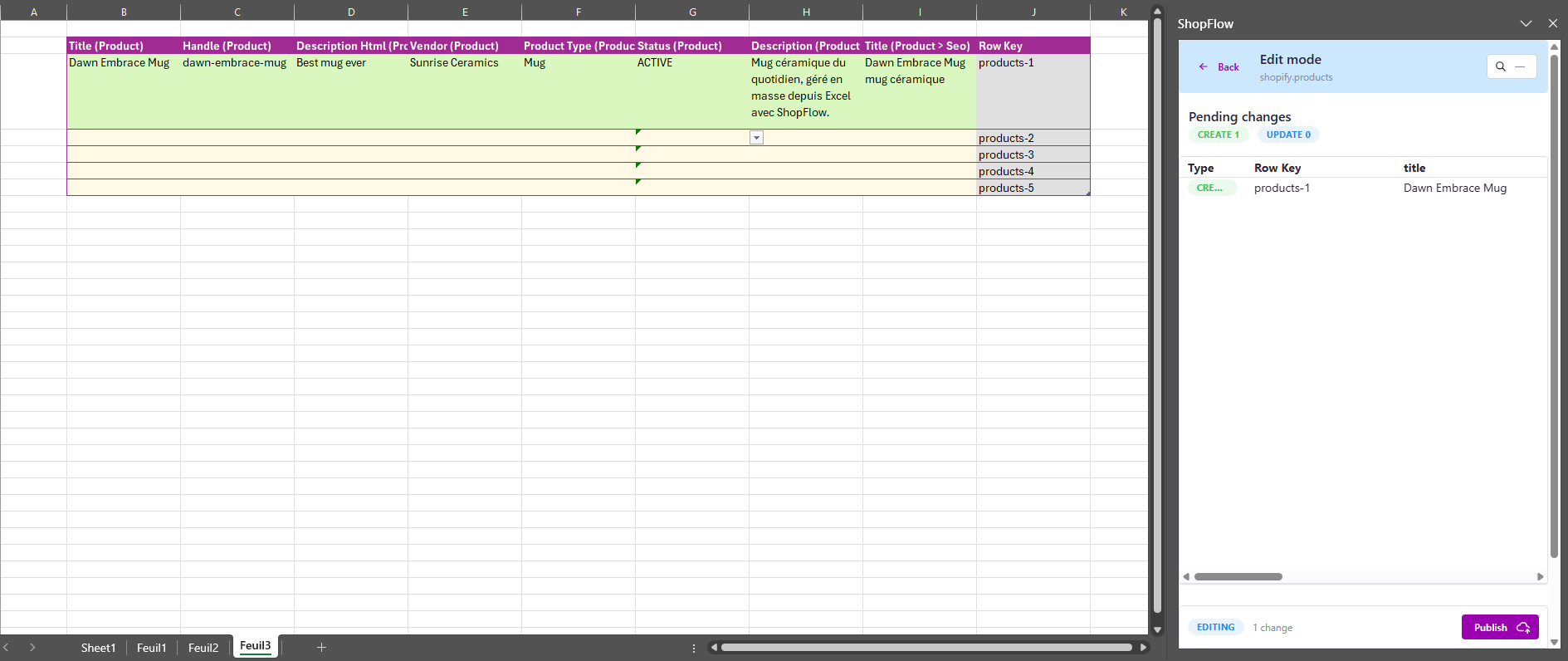The height and width of the screenshot is (661, 1568).
Task: Add a new sheet with the plus icon
Action: 321,648
